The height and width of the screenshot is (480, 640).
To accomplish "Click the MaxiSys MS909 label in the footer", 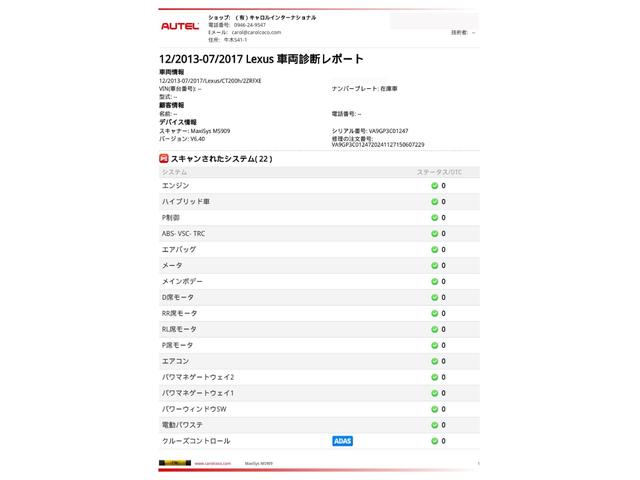I will (258, 463).
